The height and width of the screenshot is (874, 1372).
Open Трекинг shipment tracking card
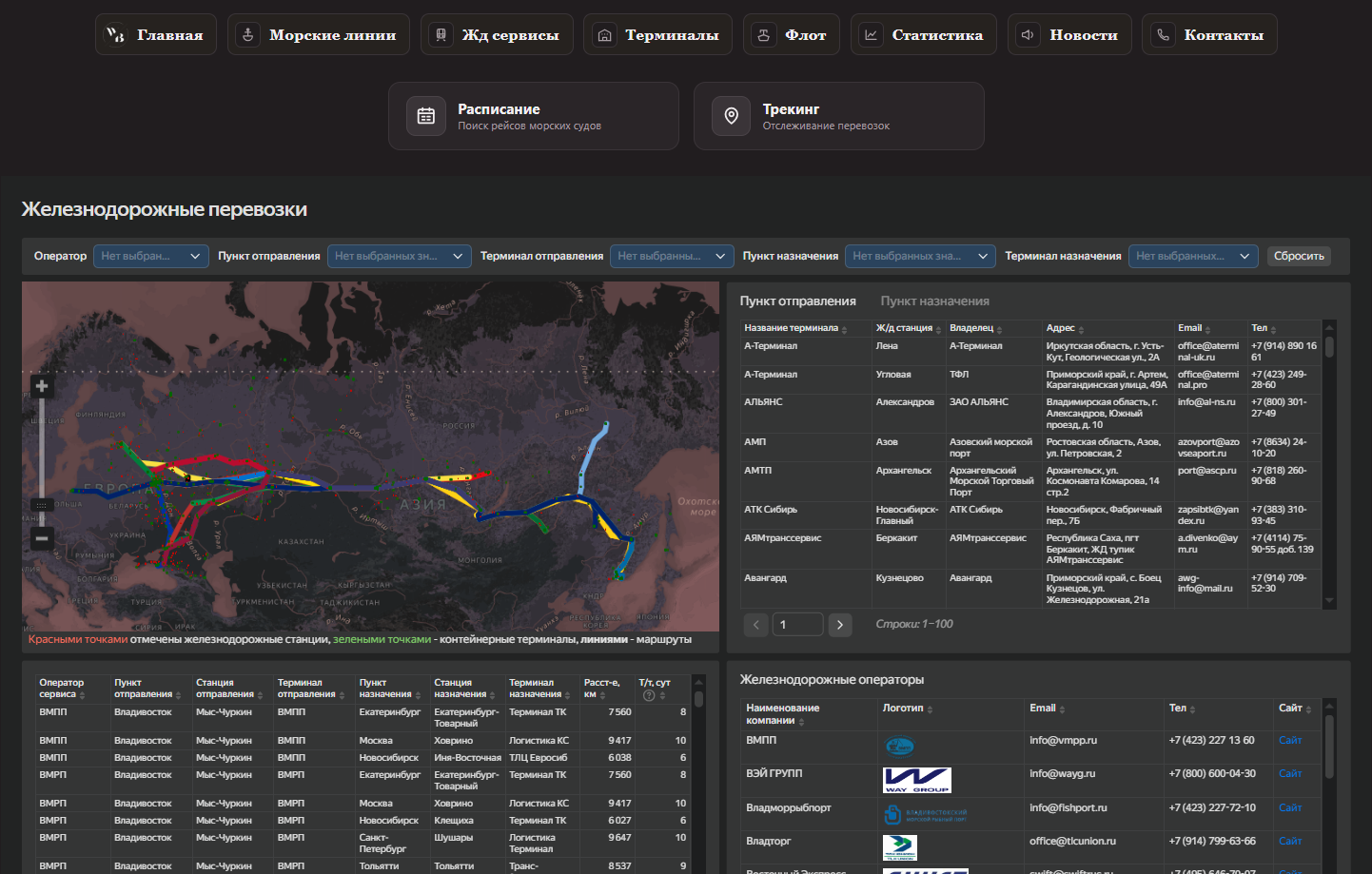[x=839, y=116]
